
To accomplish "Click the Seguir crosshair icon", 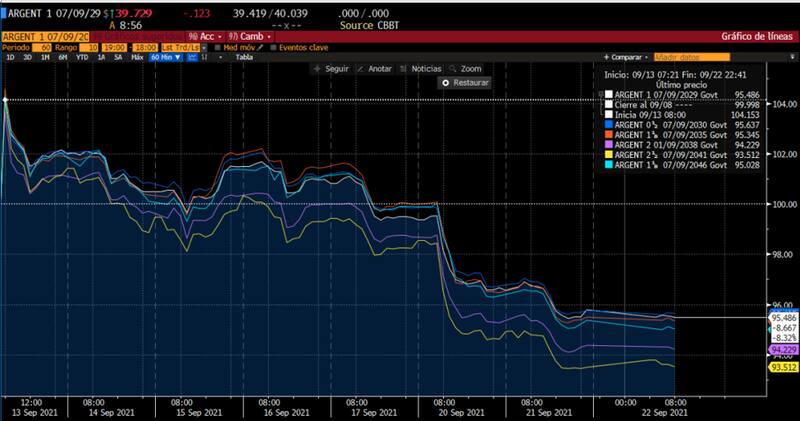I will click(x=317, y=68).
